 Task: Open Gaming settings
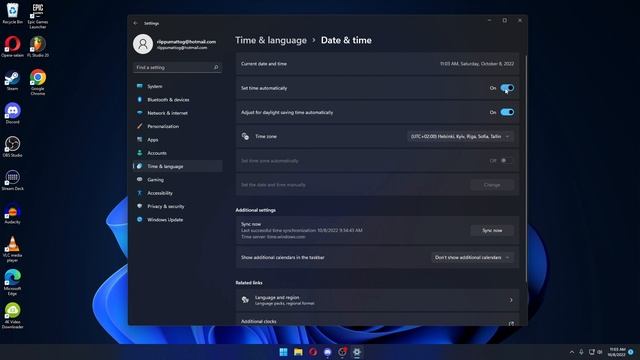(x=178, y=180)
